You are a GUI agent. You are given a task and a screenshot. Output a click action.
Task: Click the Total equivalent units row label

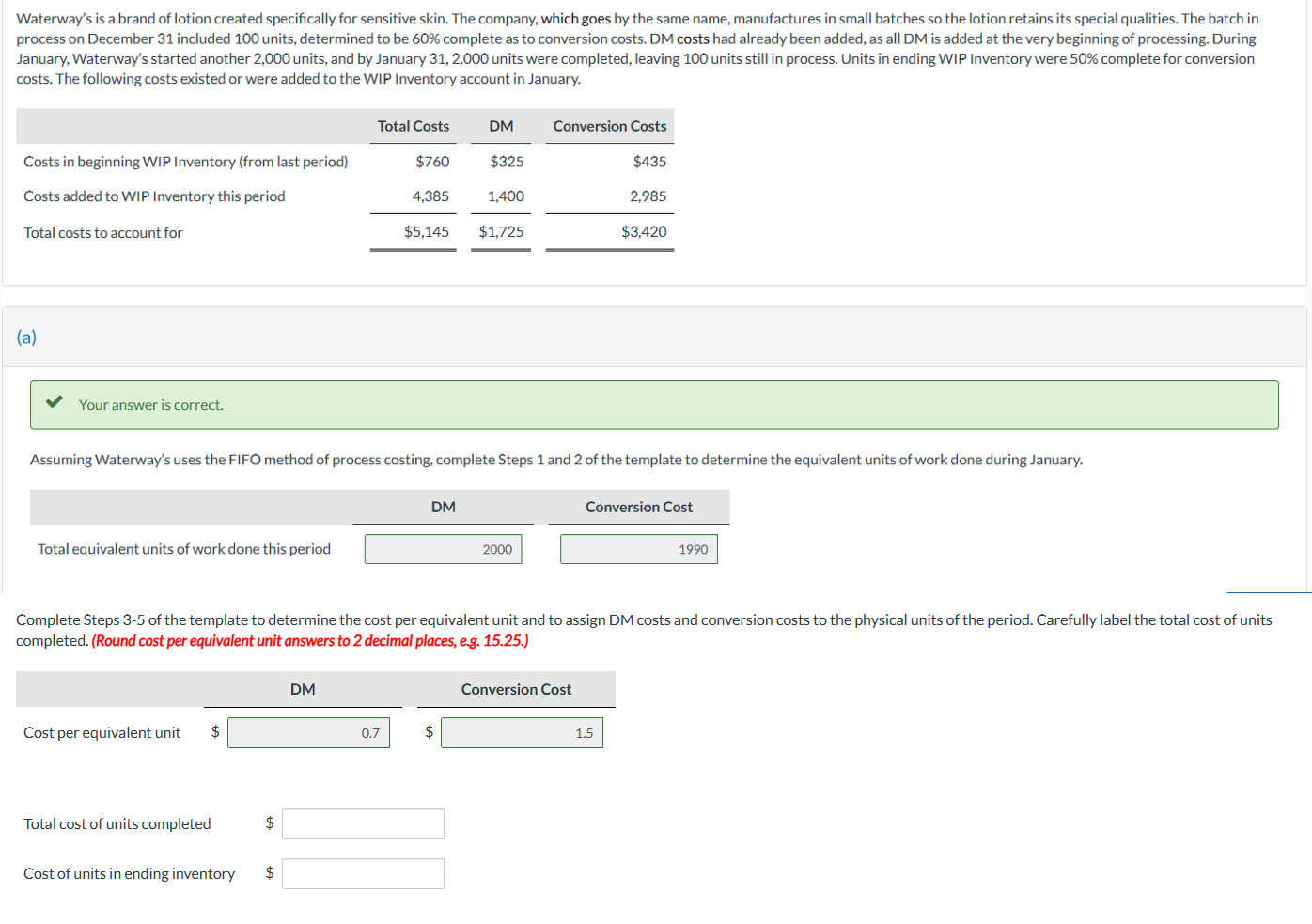click(183, 548)
